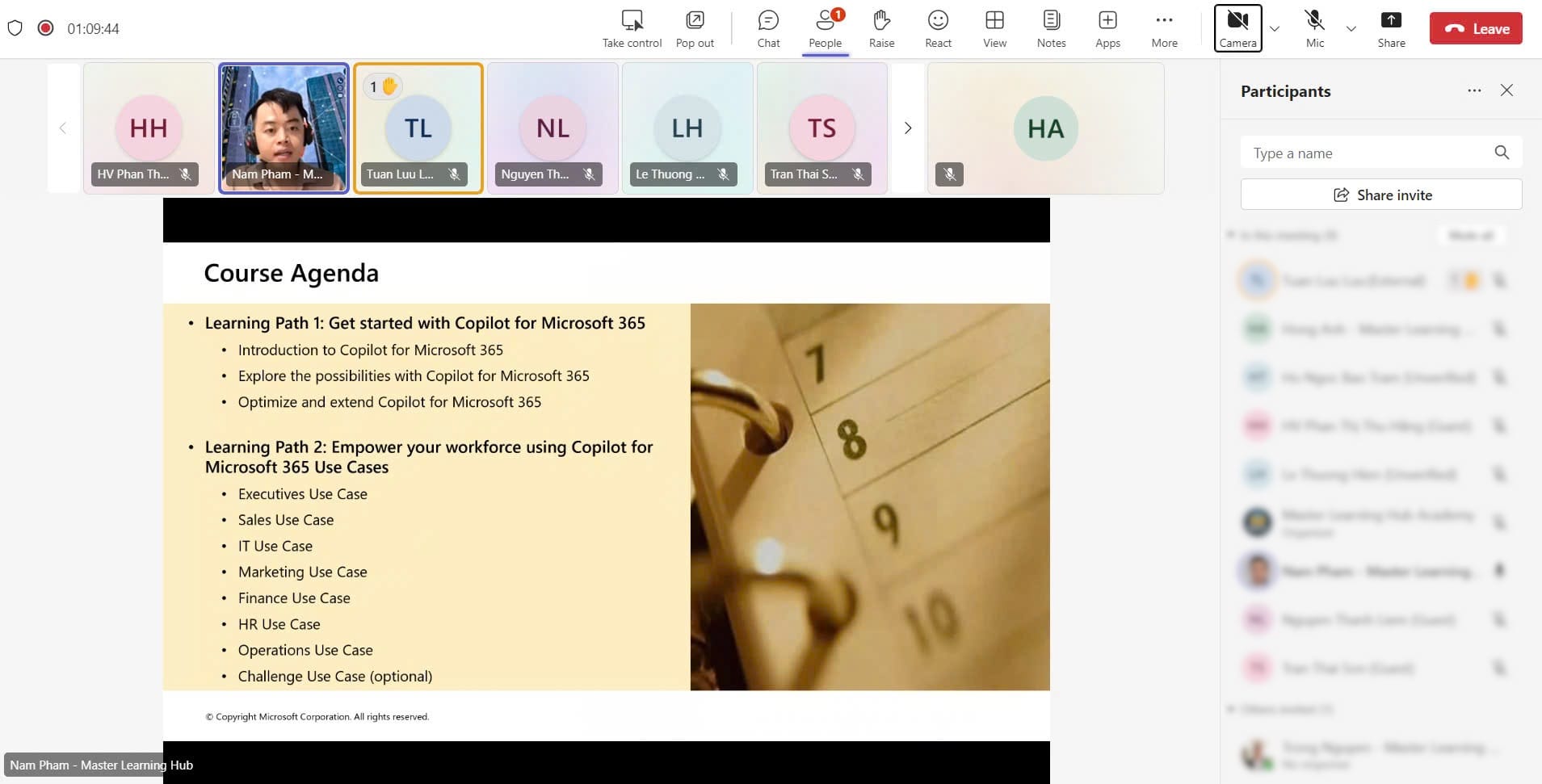Click Share invite button
This screenshot has width=1542, height=784.
(1381, 195)
